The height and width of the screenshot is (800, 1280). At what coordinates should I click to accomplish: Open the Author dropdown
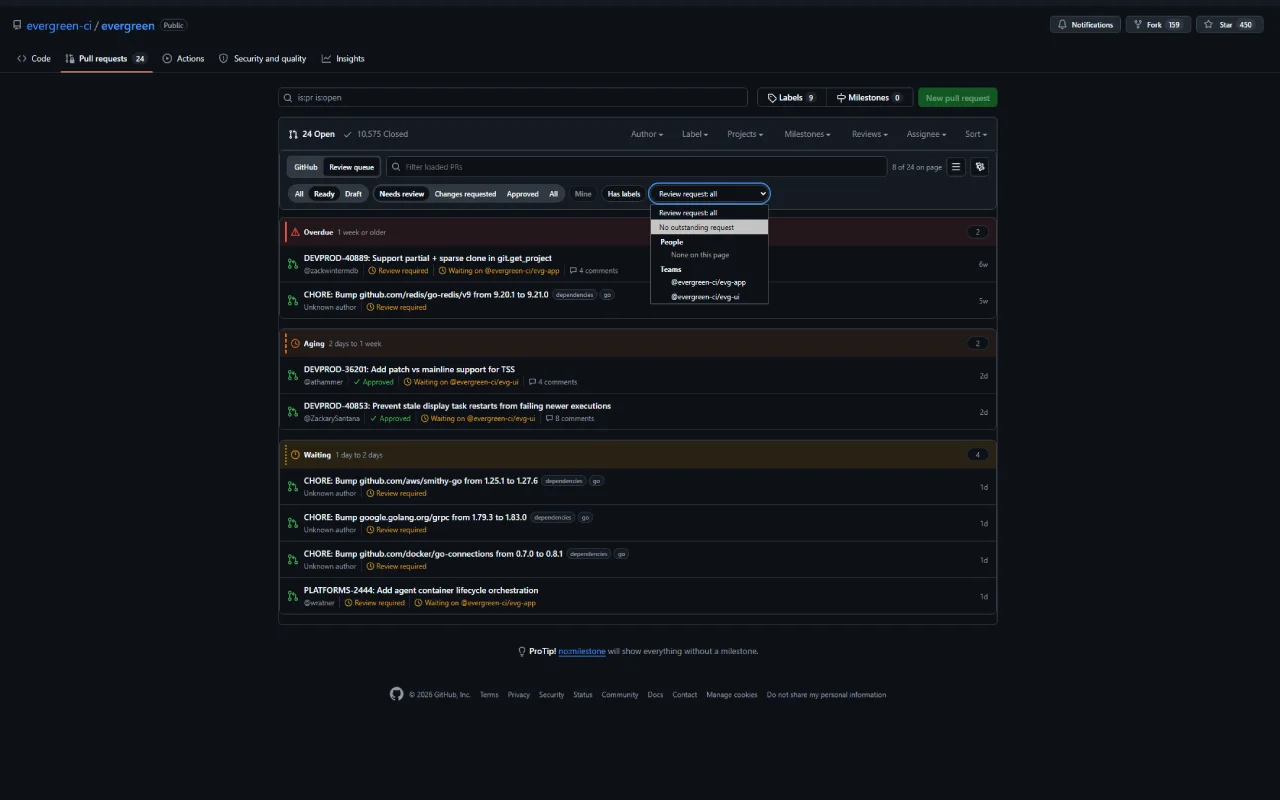coord(647,134)
